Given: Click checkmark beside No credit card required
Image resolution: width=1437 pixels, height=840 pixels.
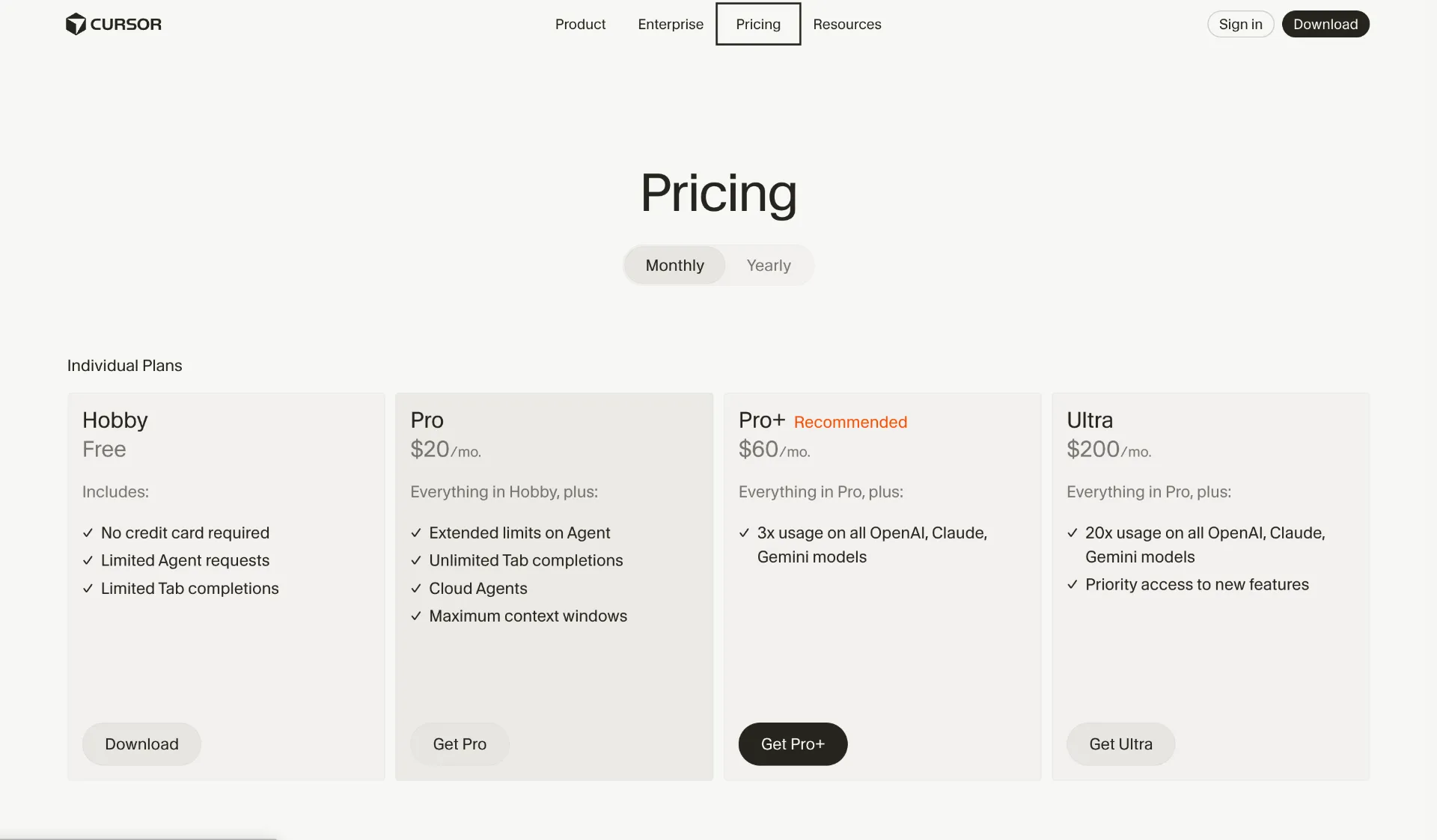Looking at the screenshot, I should pos(88,533).
